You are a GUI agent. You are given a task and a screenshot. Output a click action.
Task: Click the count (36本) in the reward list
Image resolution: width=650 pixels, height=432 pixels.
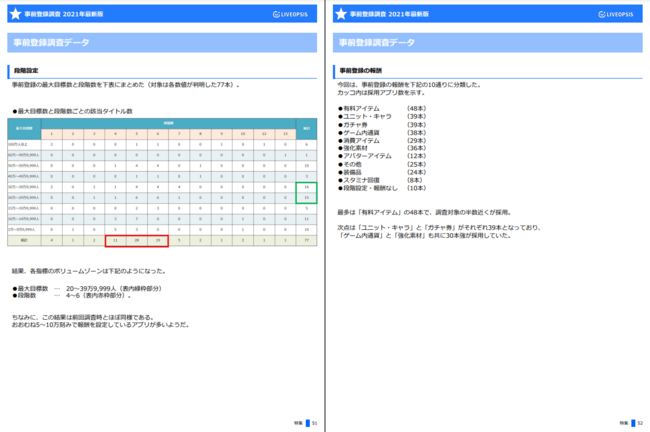(416, 148)
